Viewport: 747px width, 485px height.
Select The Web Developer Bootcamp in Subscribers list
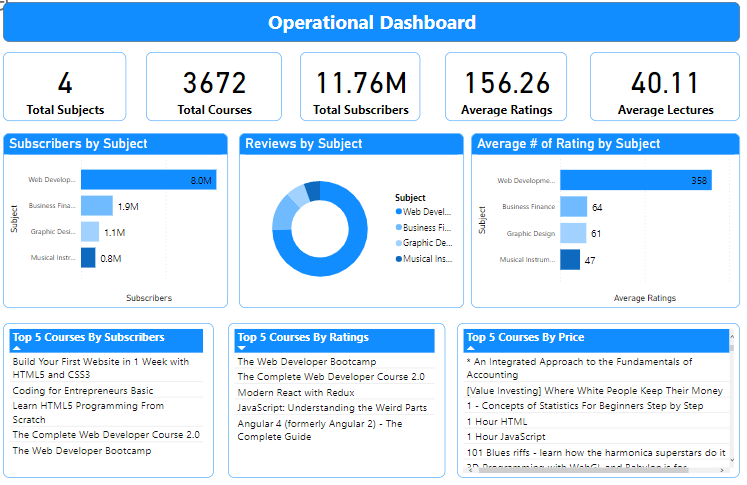(107, 450)
